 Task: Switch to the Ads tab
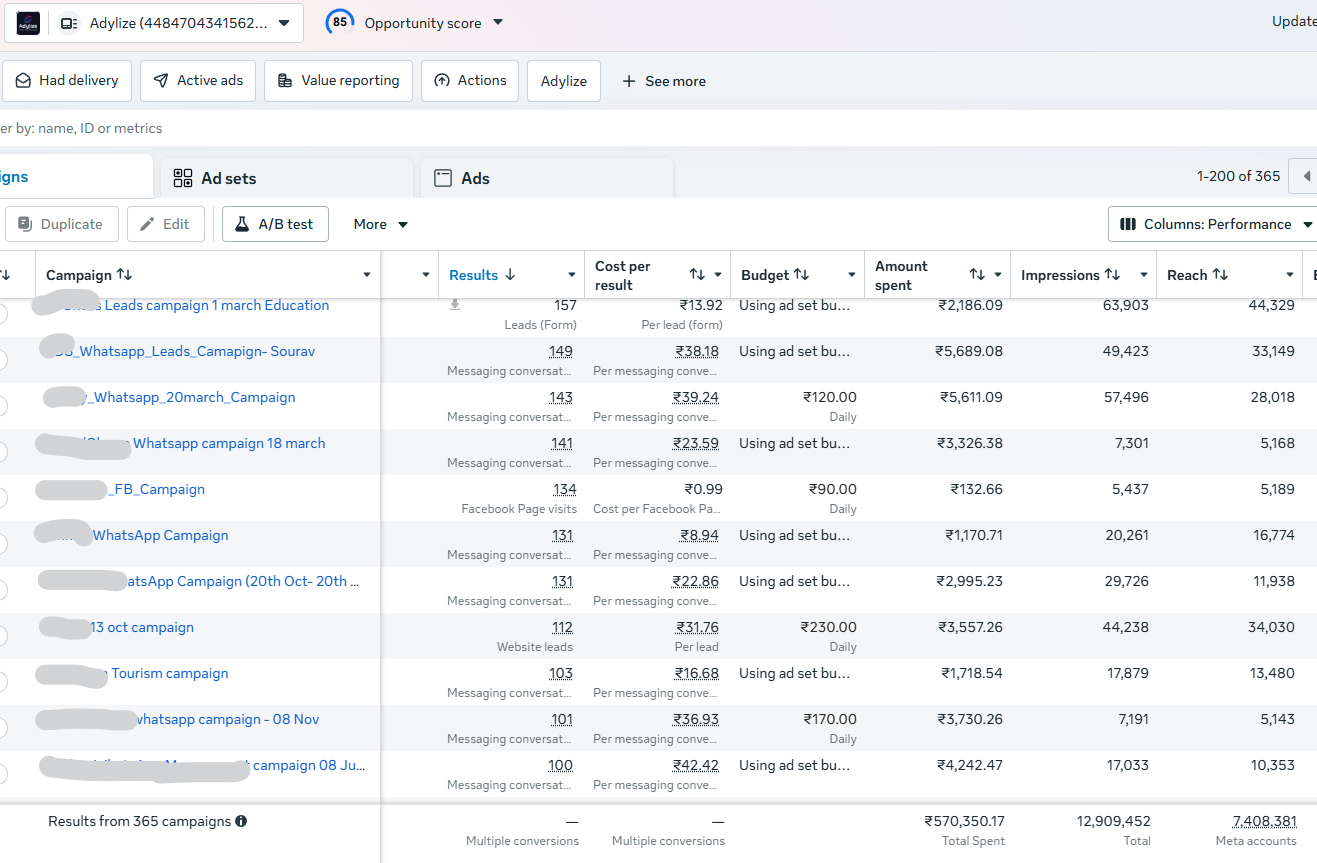click(547, 178)
